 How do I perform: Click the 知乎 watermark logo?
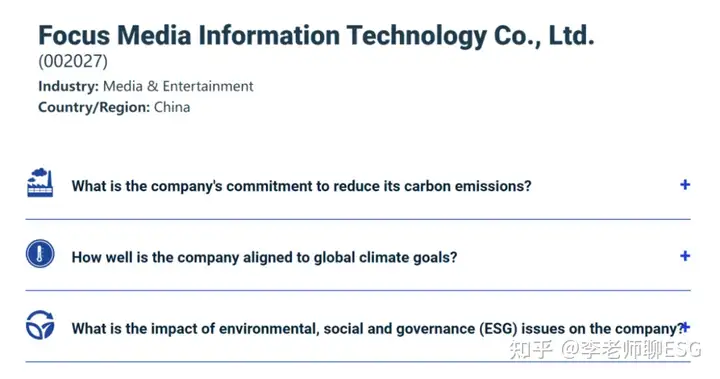point(531,350)
